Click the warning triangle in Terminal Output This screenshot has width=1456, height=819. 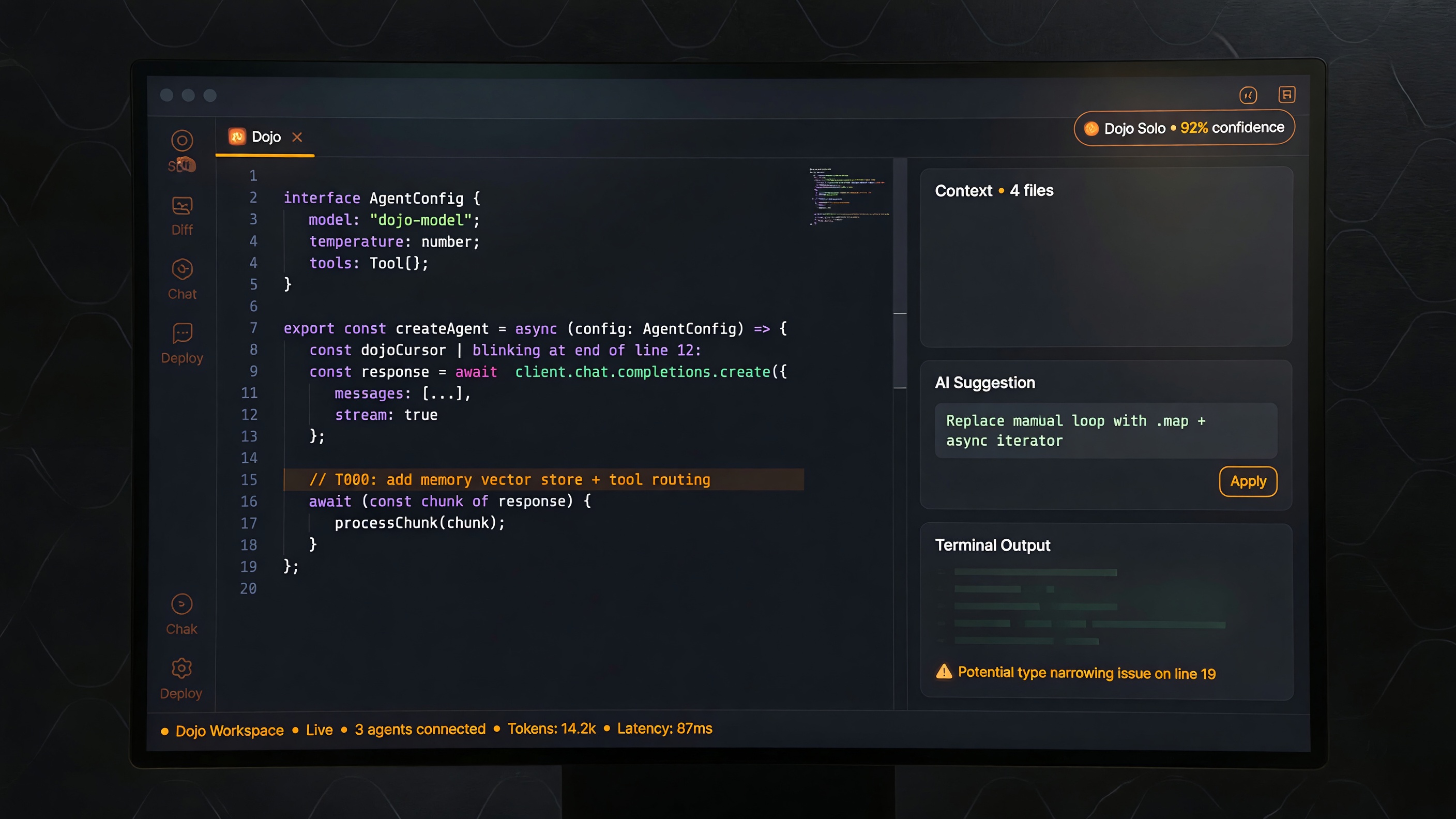944,672
